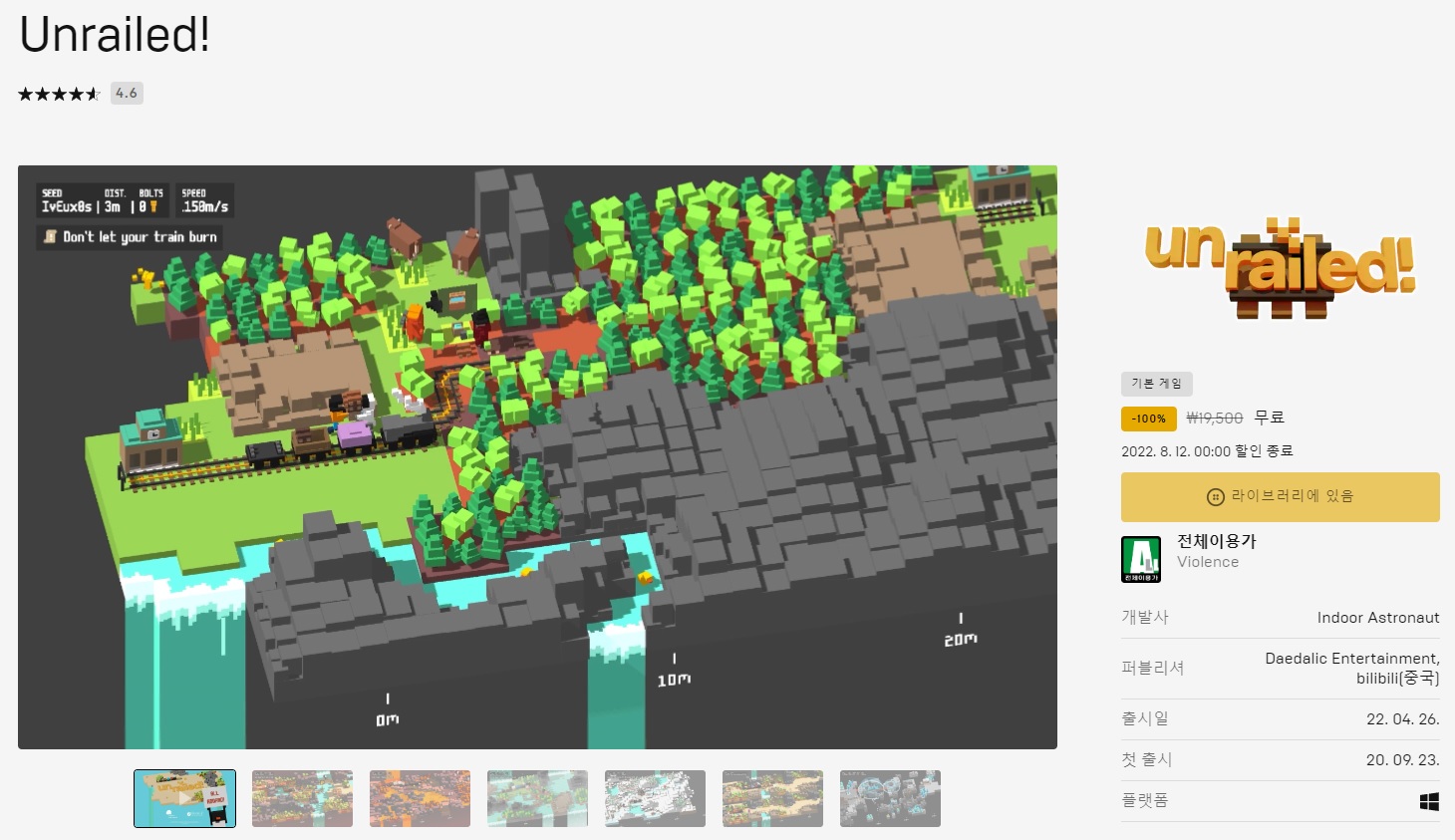Click the 전체이용가 rating text
This screenshot has height=840, width=1455.
(1217, 541)
